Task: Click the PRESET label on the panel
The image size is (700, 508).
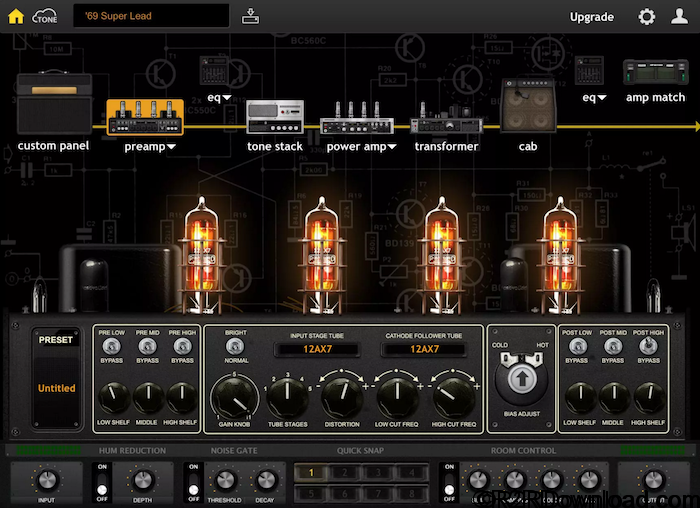Action: pyautogui.click(x=56, y=340)
